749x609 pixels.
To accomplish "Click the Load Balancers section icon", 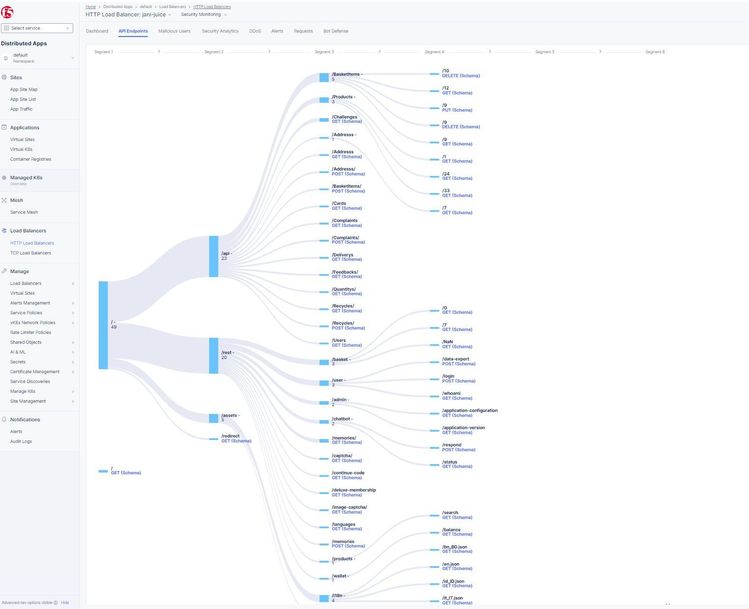I will pos(4,231).
